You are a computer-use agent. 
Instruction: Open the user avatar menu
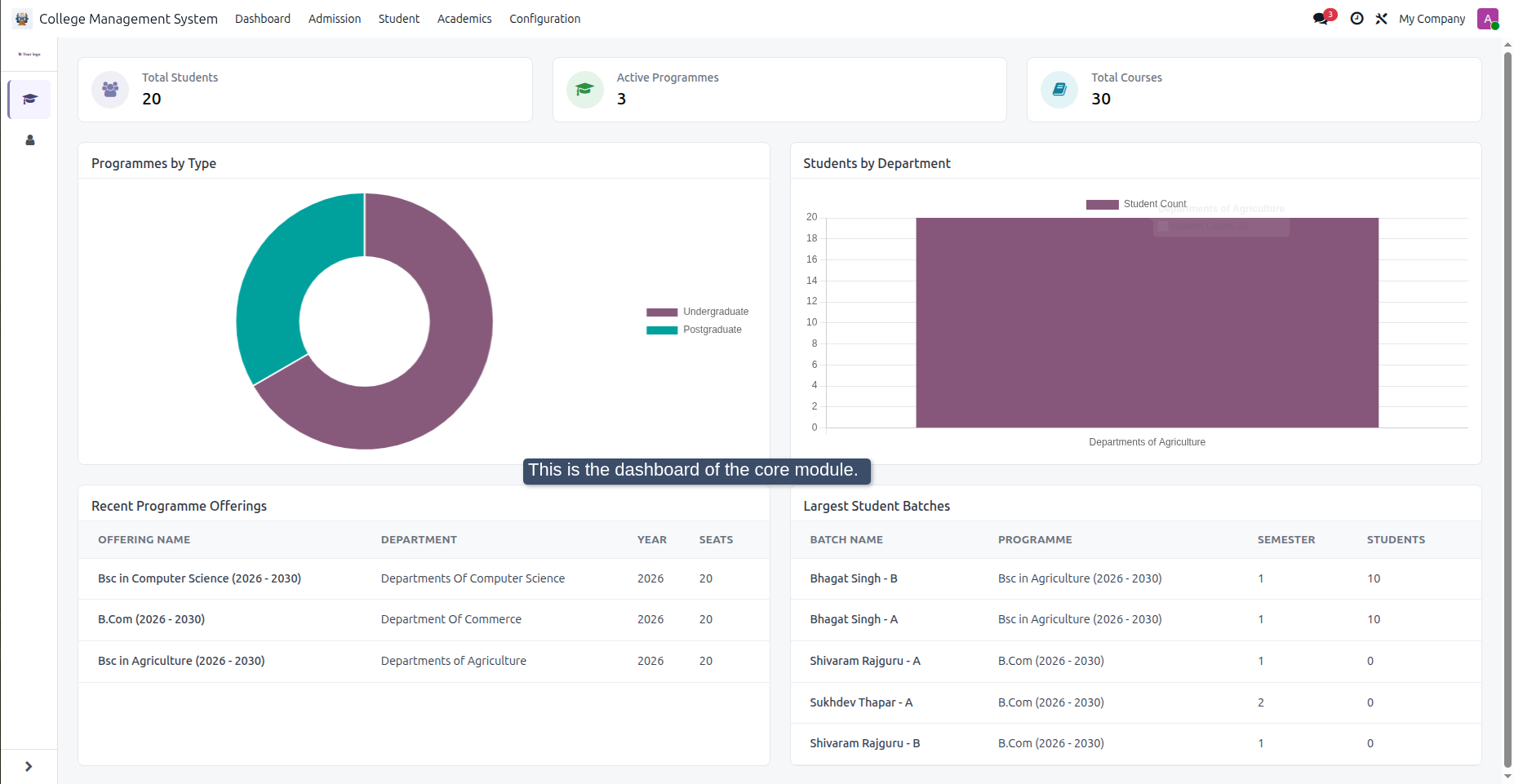tap(1488, 19)
